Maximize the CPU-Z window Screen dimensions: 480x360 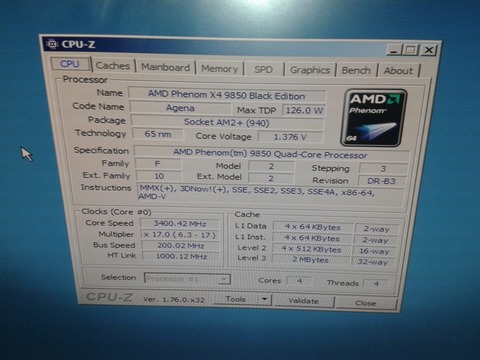coord(411,50)
